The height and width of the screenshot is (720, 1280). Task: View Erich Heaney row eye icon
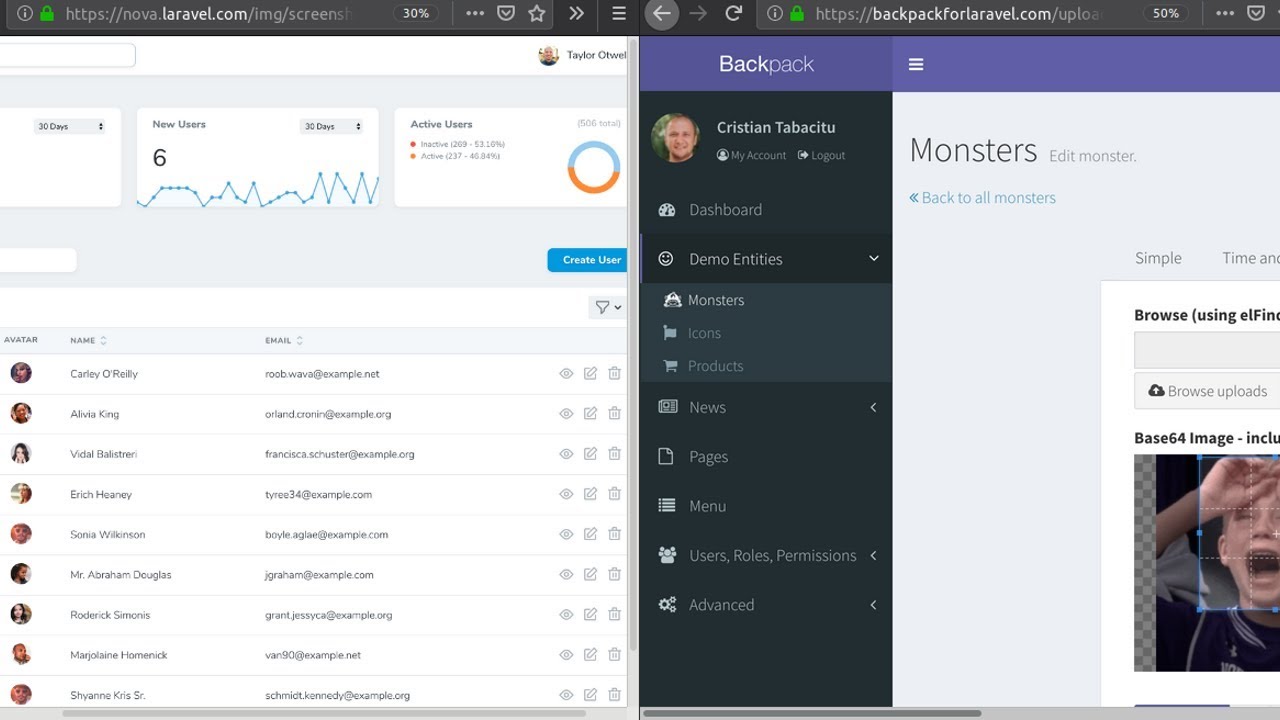(566, 494)
